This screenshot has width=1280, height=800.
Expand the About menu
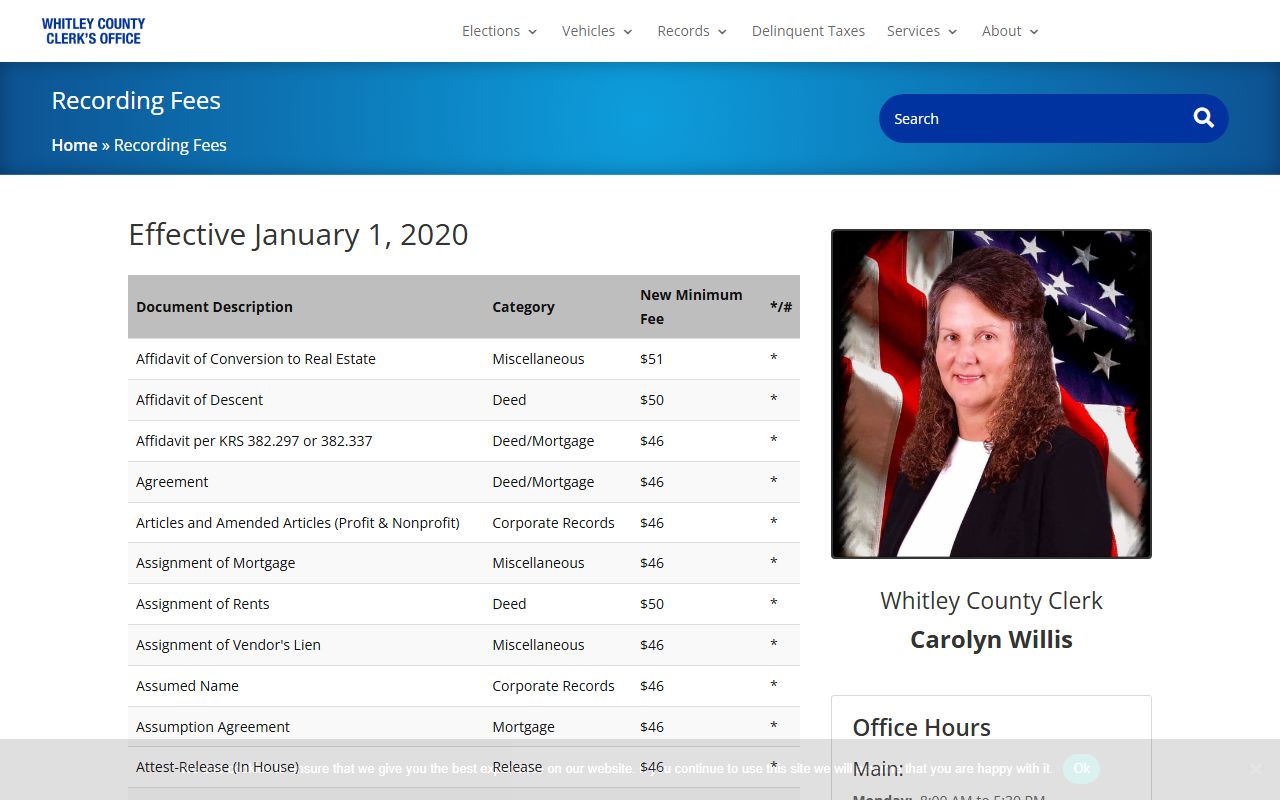point(1010,31)
